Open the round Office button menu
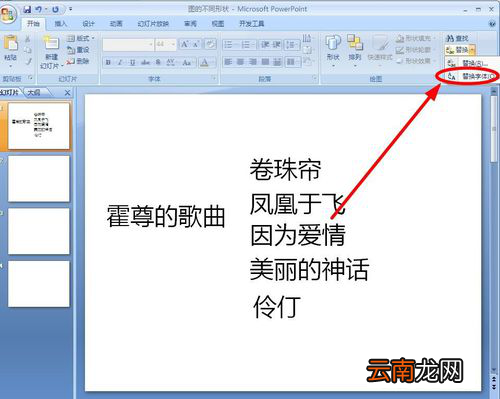The image size is (500, 399). click(8, 14)
